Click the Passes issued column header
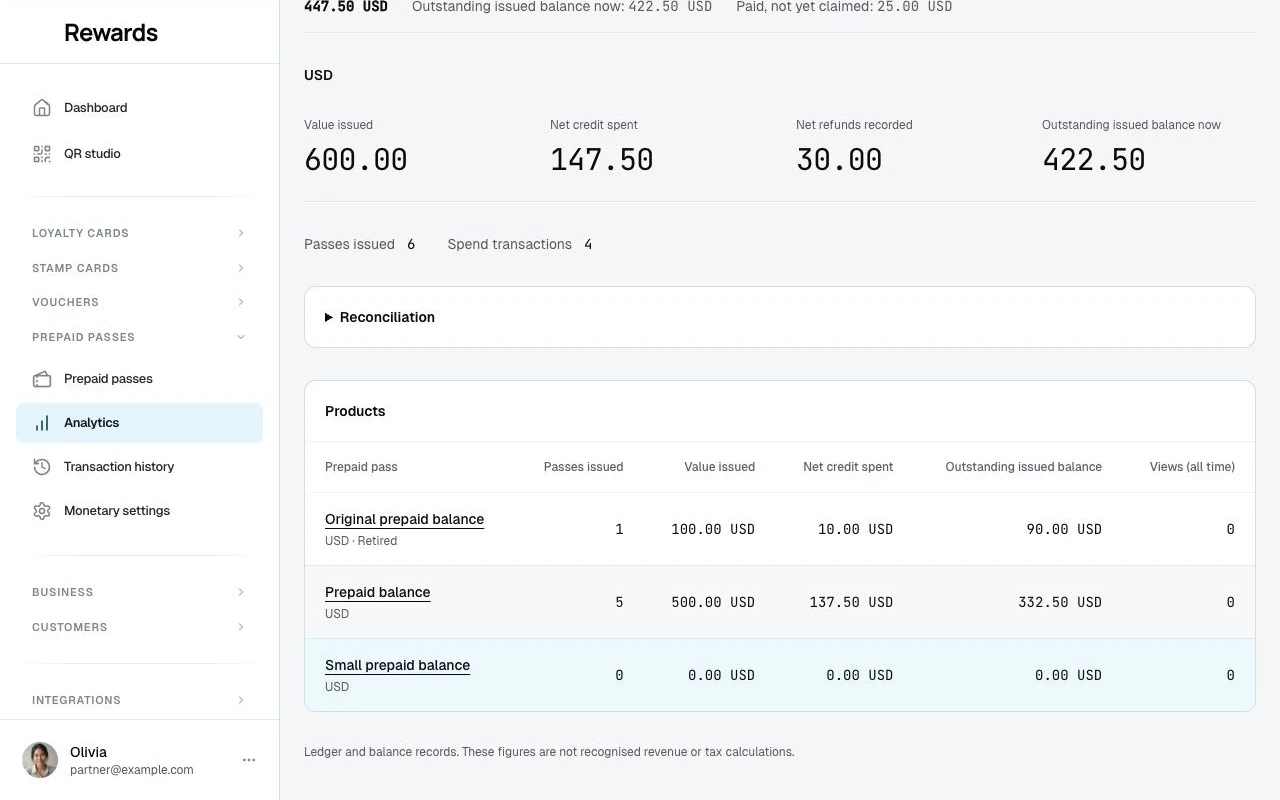The width and height of the screenshot is (1280, 800). pyautogui.click(x=583, y=467)
